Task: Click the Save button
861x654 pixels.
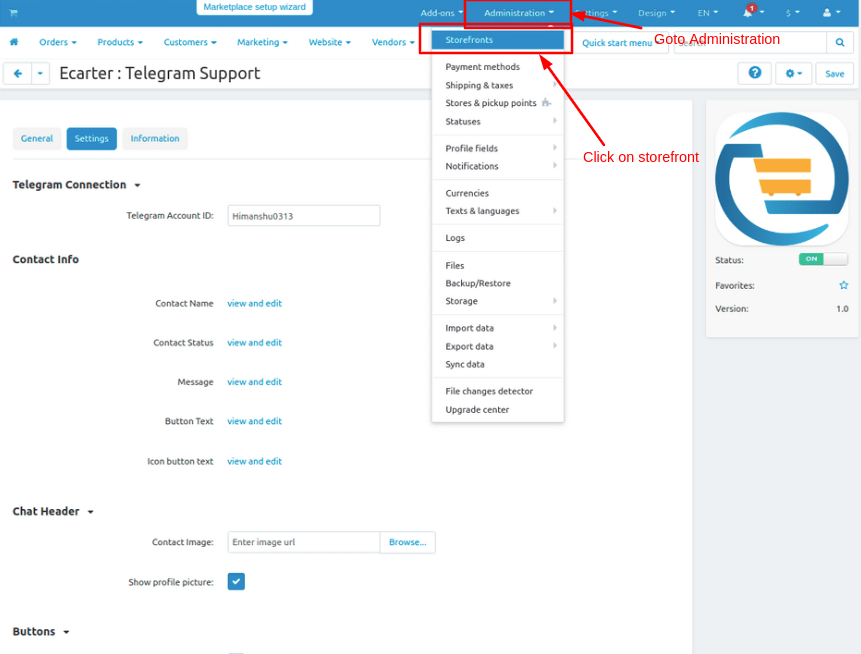Action: point(834,73)
